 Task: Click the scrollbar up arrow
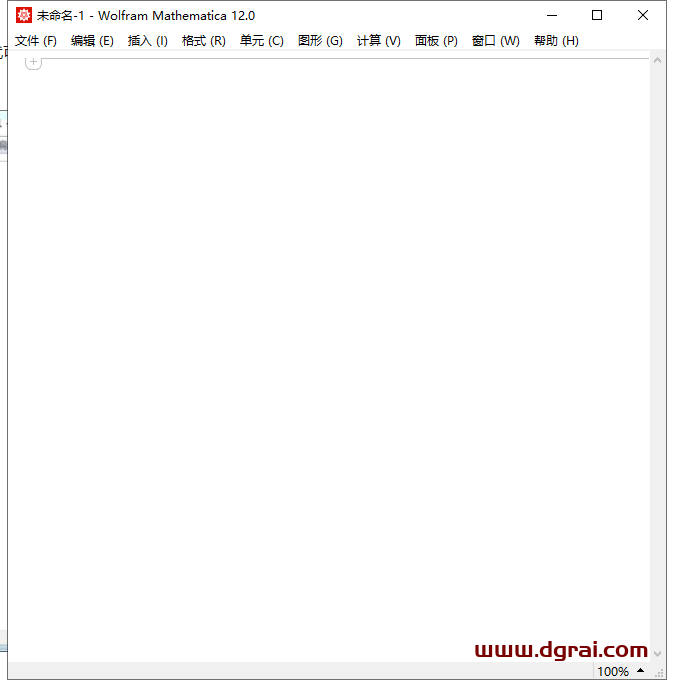click(657, 61)
